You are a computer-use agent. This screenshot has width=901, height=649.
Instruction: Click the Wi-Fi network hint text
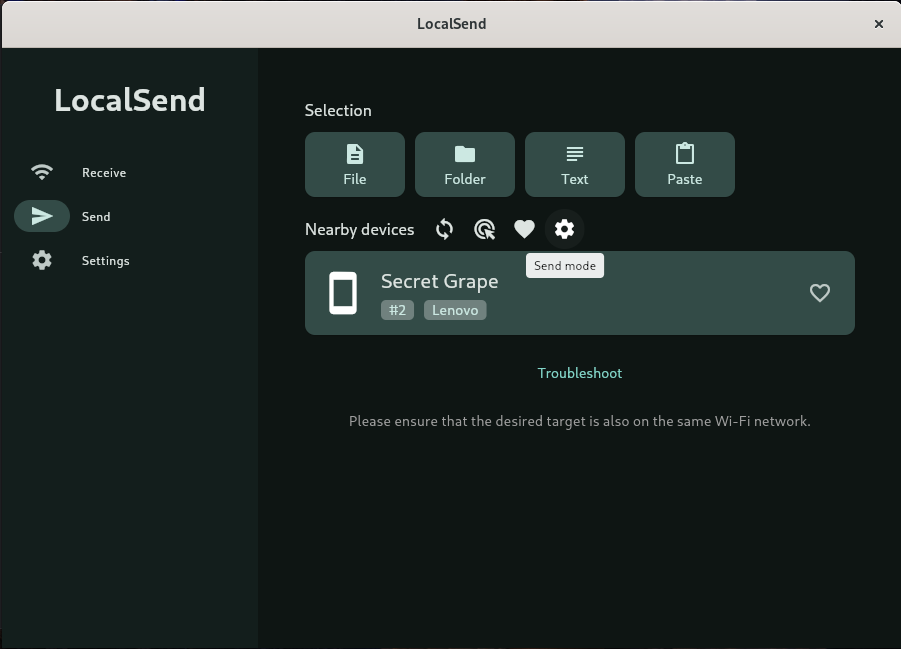coord(579,421)
